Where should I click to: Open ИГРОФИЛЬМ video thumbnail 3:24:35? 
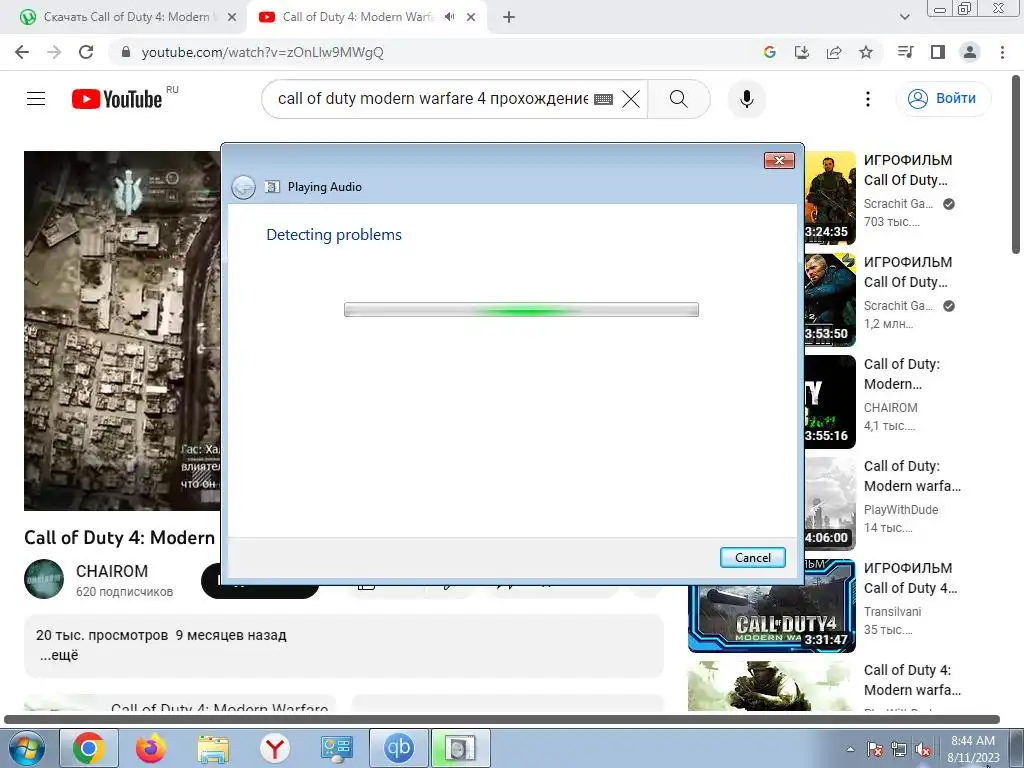point(829,198)
